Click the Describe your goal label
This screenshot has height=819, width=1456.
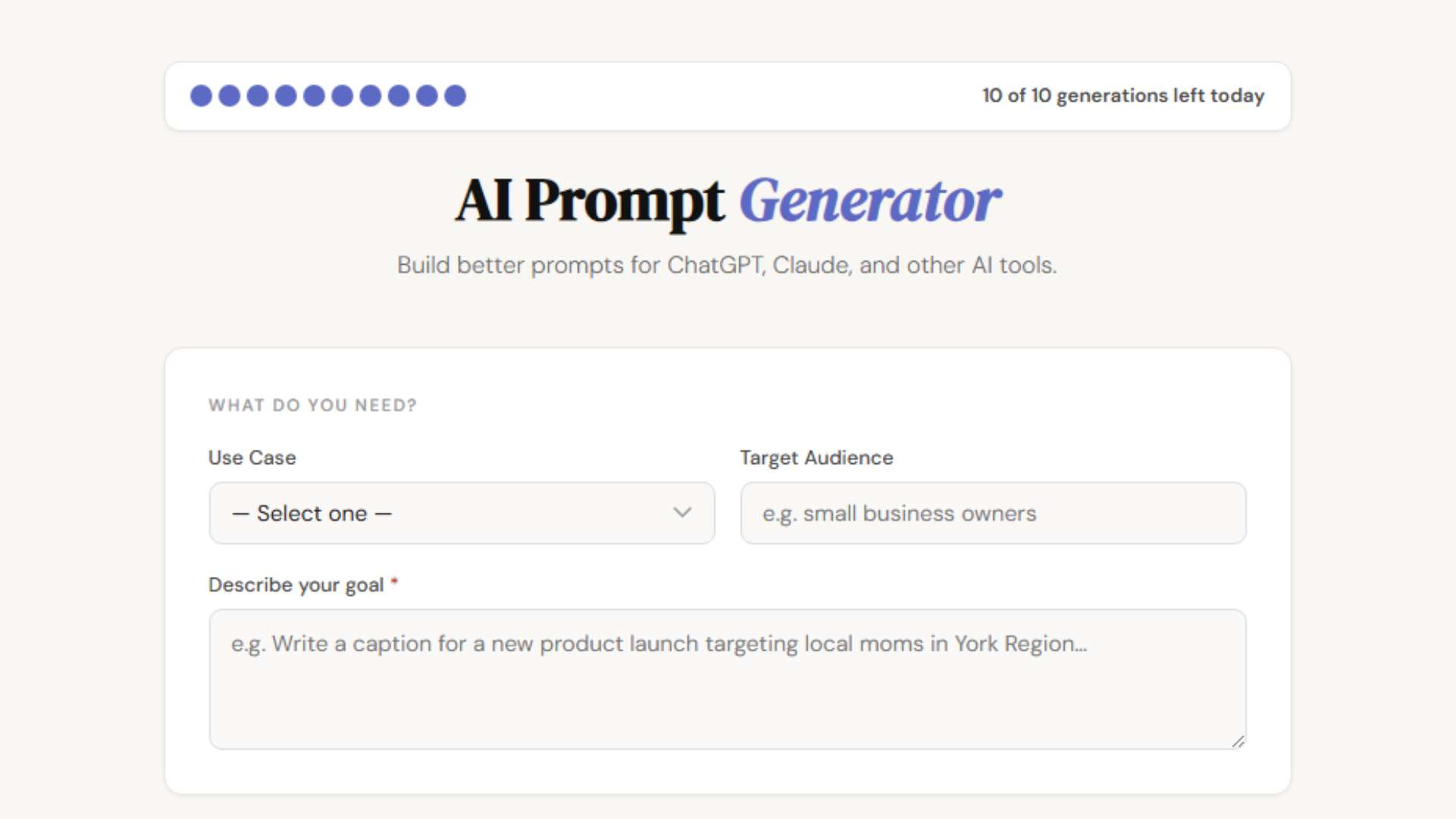pyautogui.click(x=296, y=585)
